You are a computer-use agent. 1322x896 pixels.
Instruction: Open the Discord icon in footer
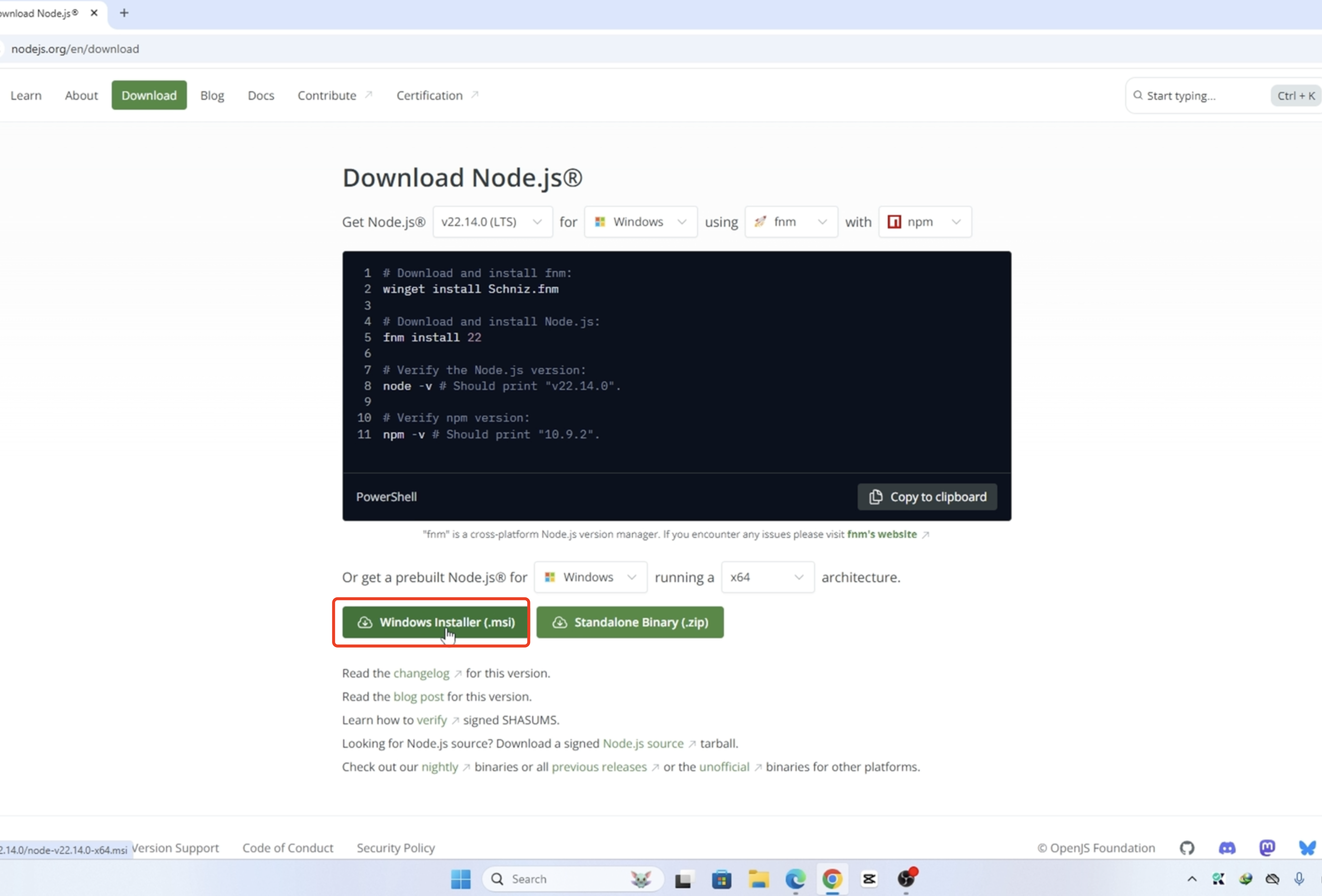1227,848
